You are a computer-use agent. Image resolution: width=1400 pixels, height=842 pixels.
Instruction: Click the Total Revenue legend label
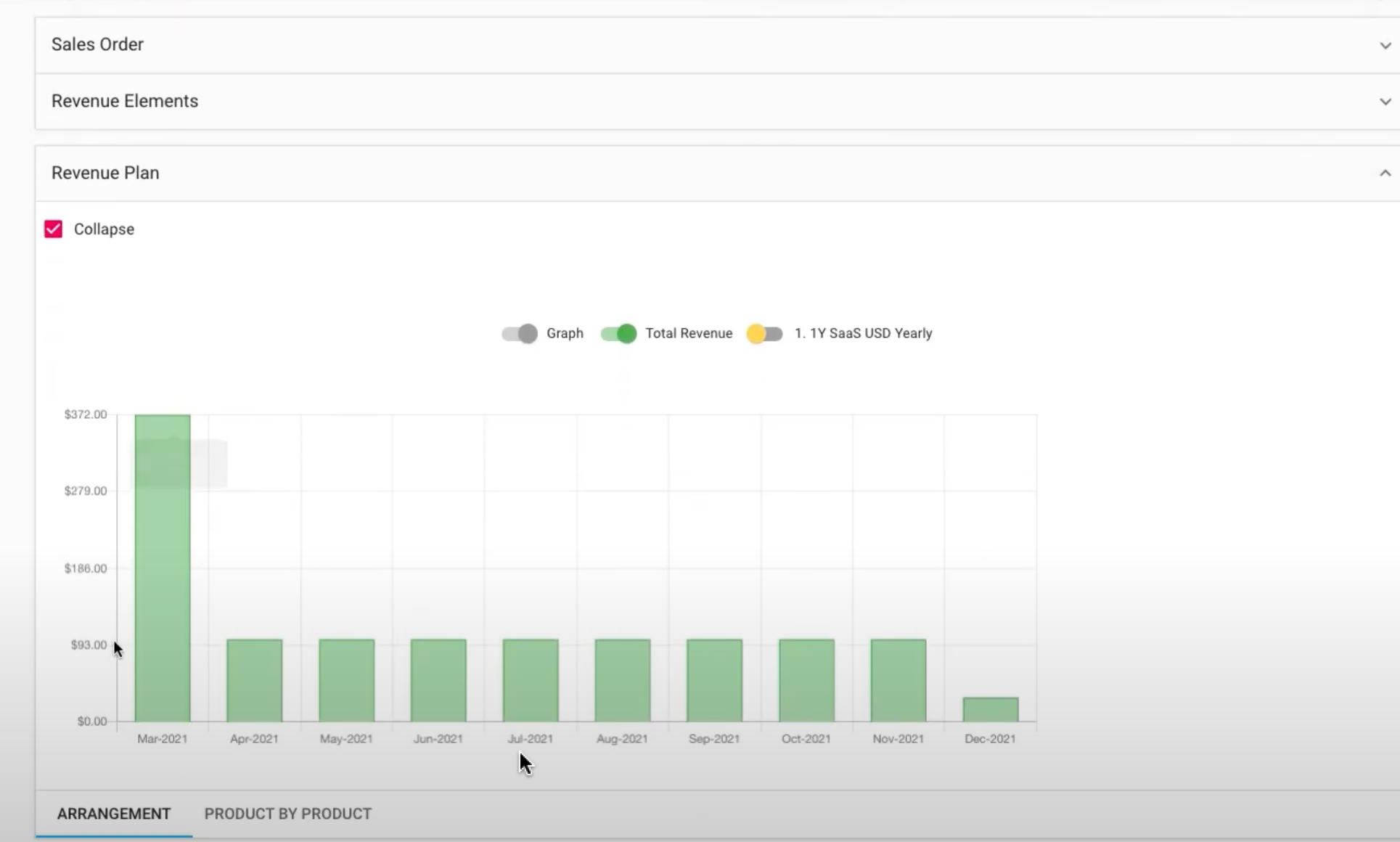pos(689,333)
